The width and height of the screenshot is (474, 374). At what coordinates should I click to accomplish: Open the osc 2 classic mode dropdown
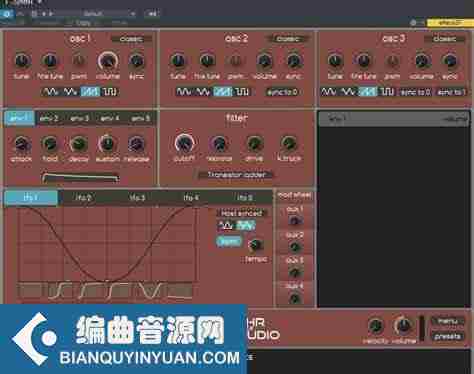[288, 39]
